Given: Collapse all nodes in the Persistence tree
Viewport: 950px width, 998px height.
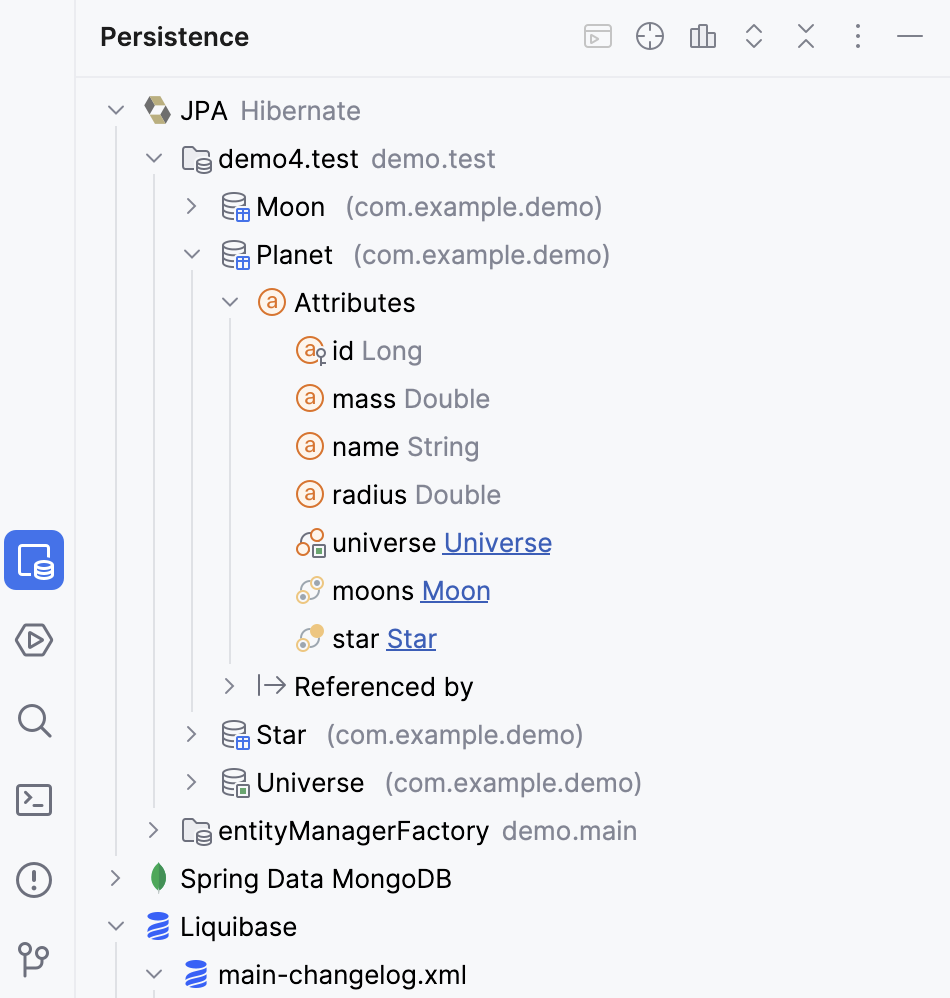Looking at the screenshot, I should [x=806, y=36].
